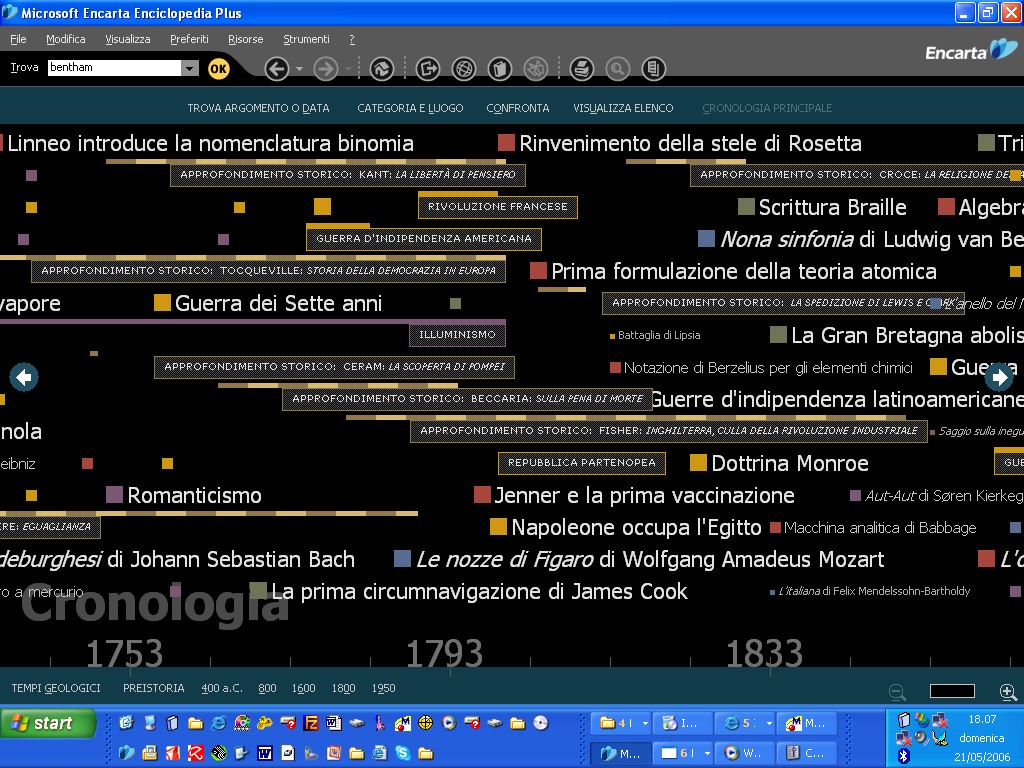
Task: Click the timeline zoom level bar
Action: coord(952,691)
